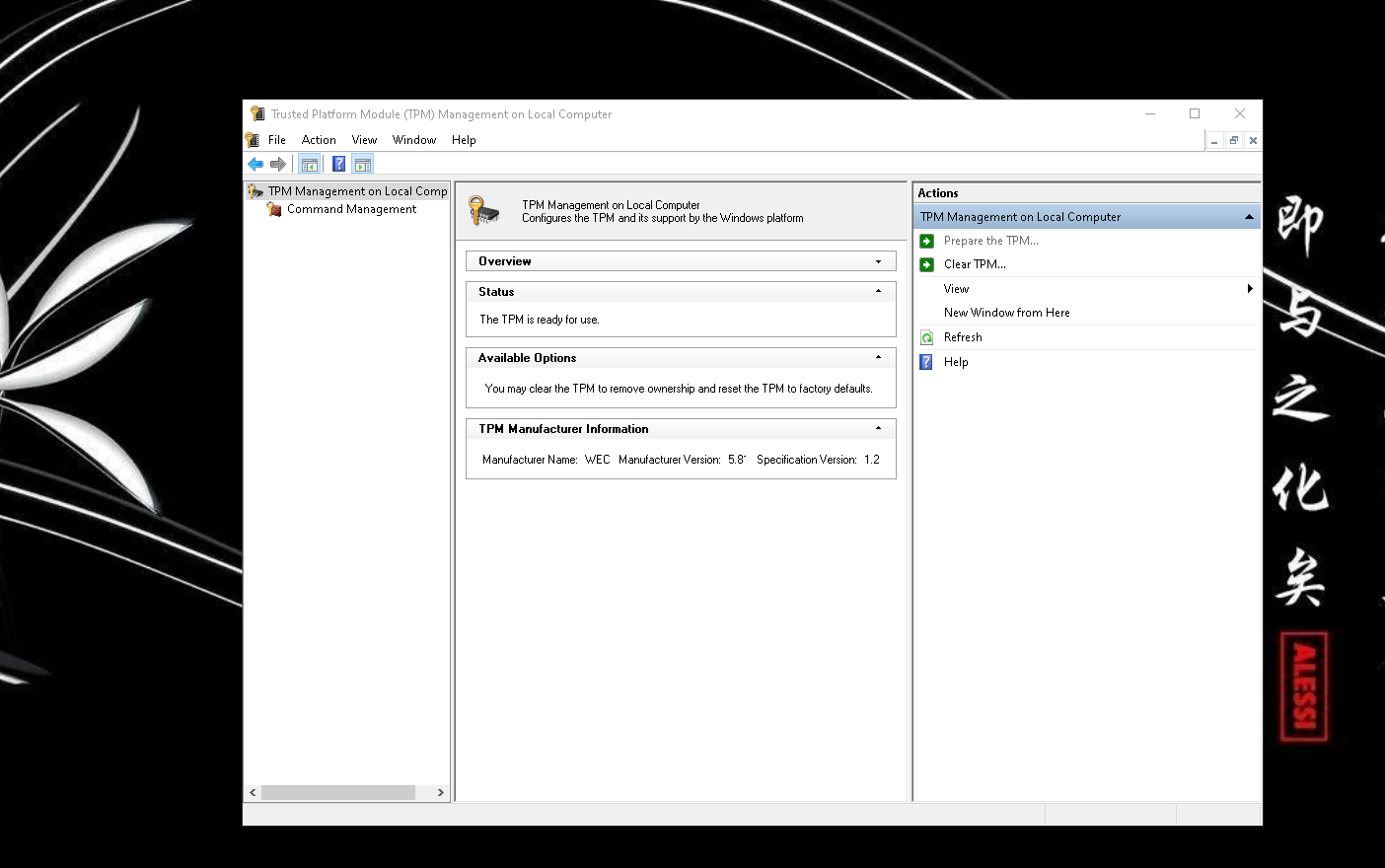Click New Window from Here
Image resolution: width=1385 pixels, height=868 pixels.
click(x=1006, y=313)
